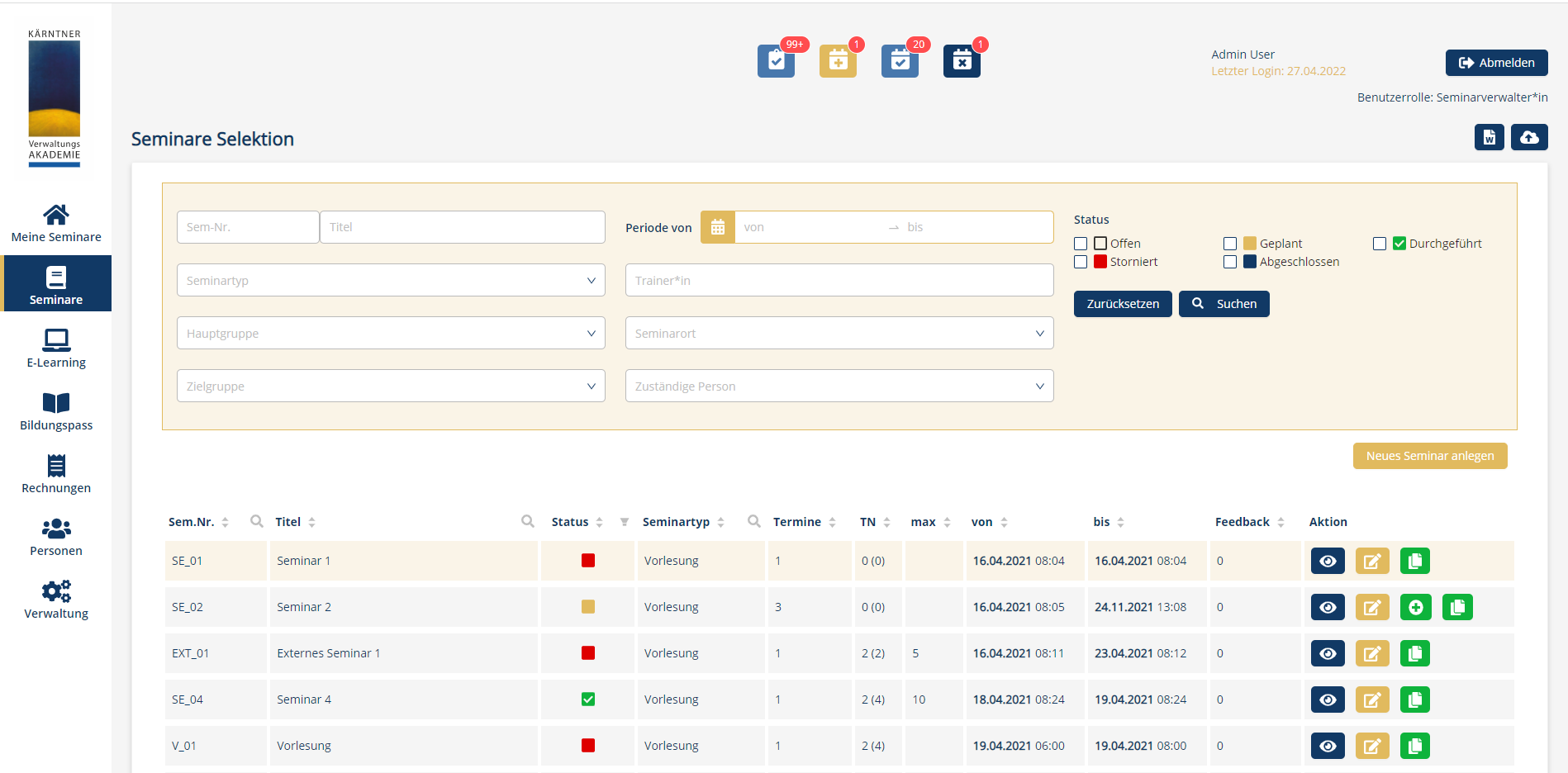Expand the Seminartyp dropdown
The width and height of the screenshot is (1568, 773).
391,280
